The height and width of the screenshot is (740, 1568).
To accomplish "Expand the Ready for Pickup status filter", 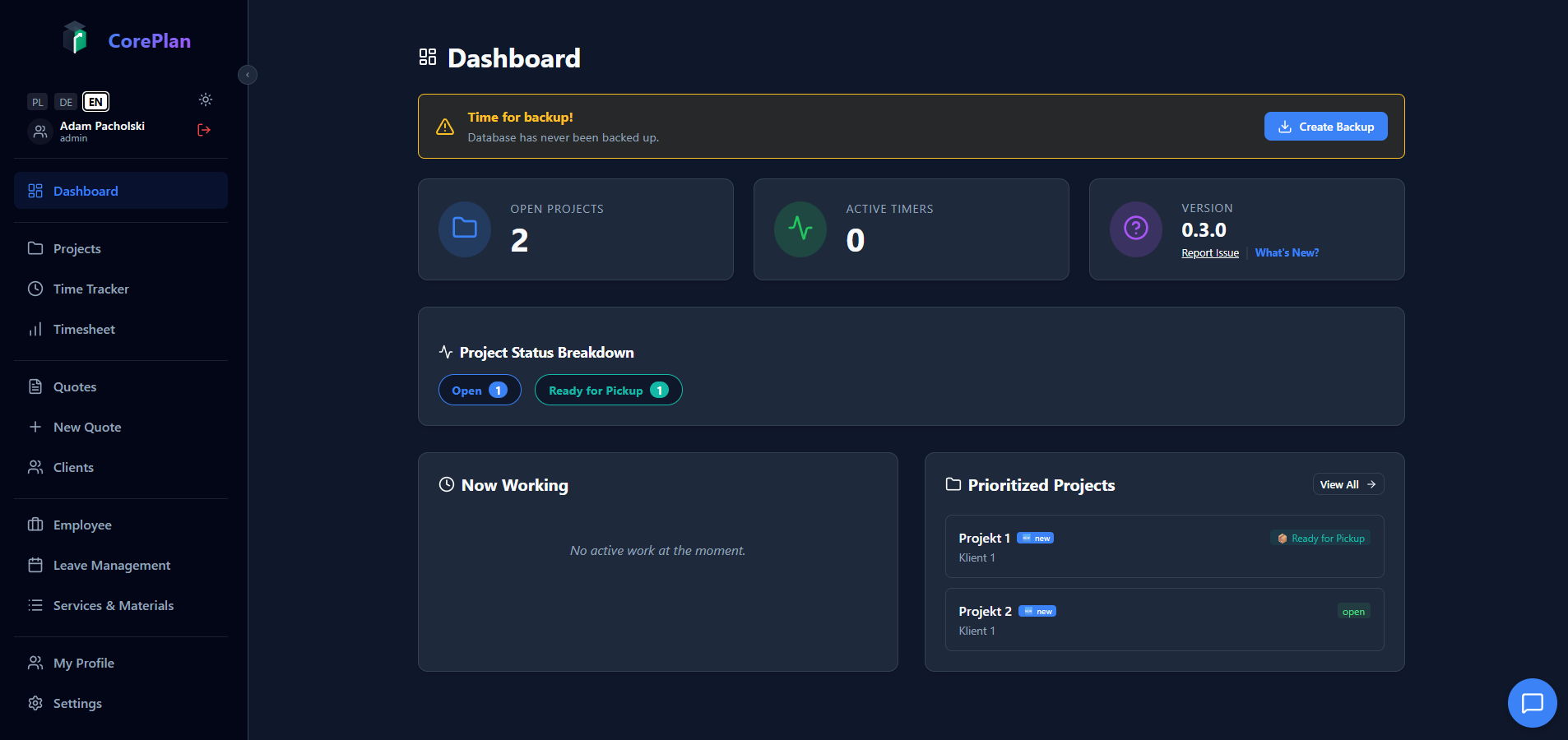I will [608, 390].
